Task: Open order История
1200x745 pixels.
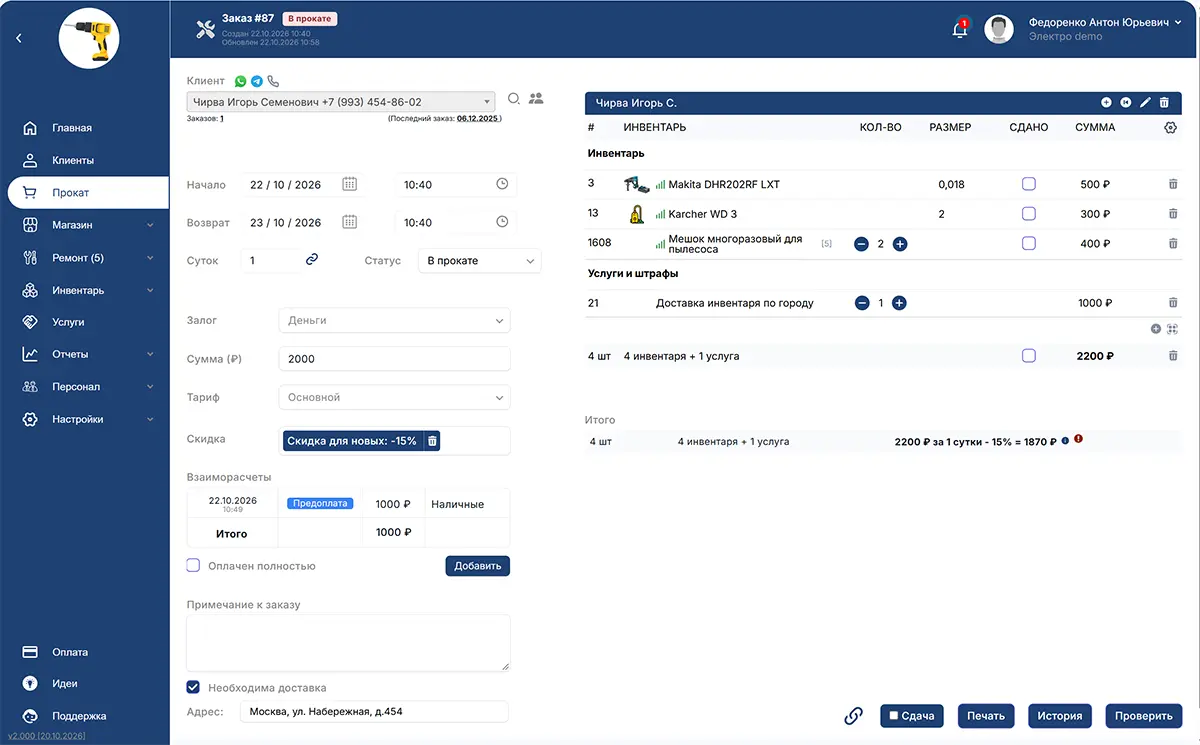Action: point(1059,716)
